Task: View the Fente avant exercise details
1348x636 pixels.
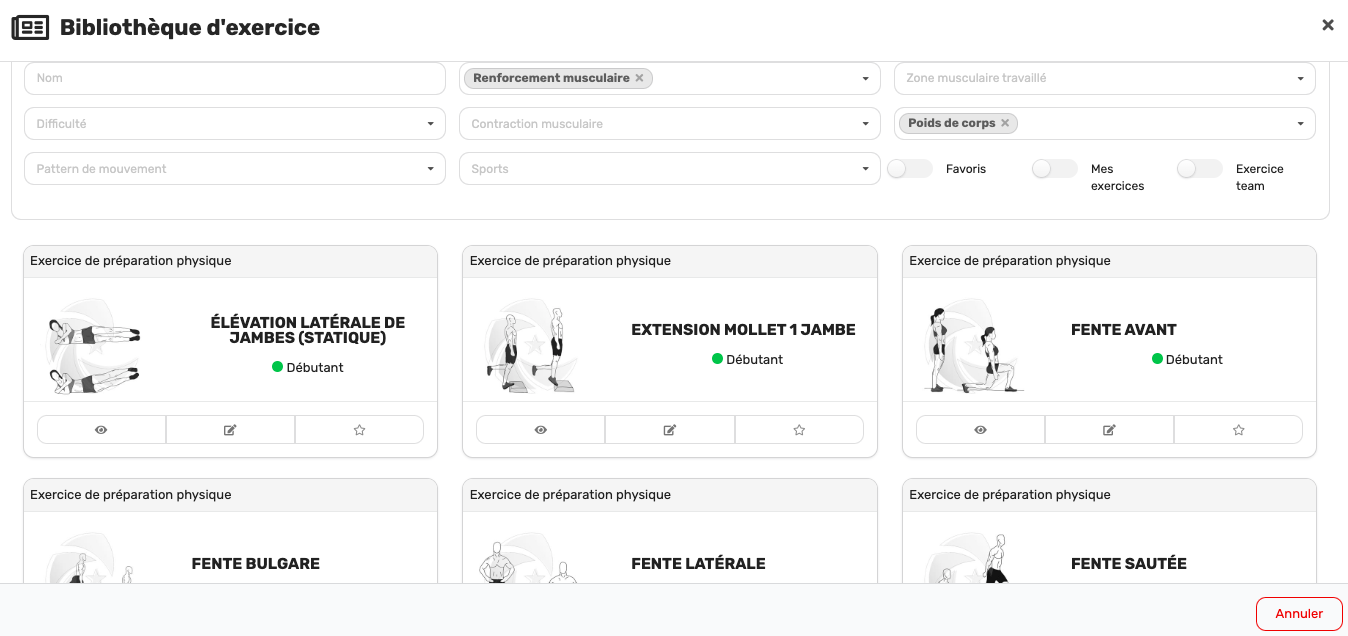Action: (x=980, y=430)
